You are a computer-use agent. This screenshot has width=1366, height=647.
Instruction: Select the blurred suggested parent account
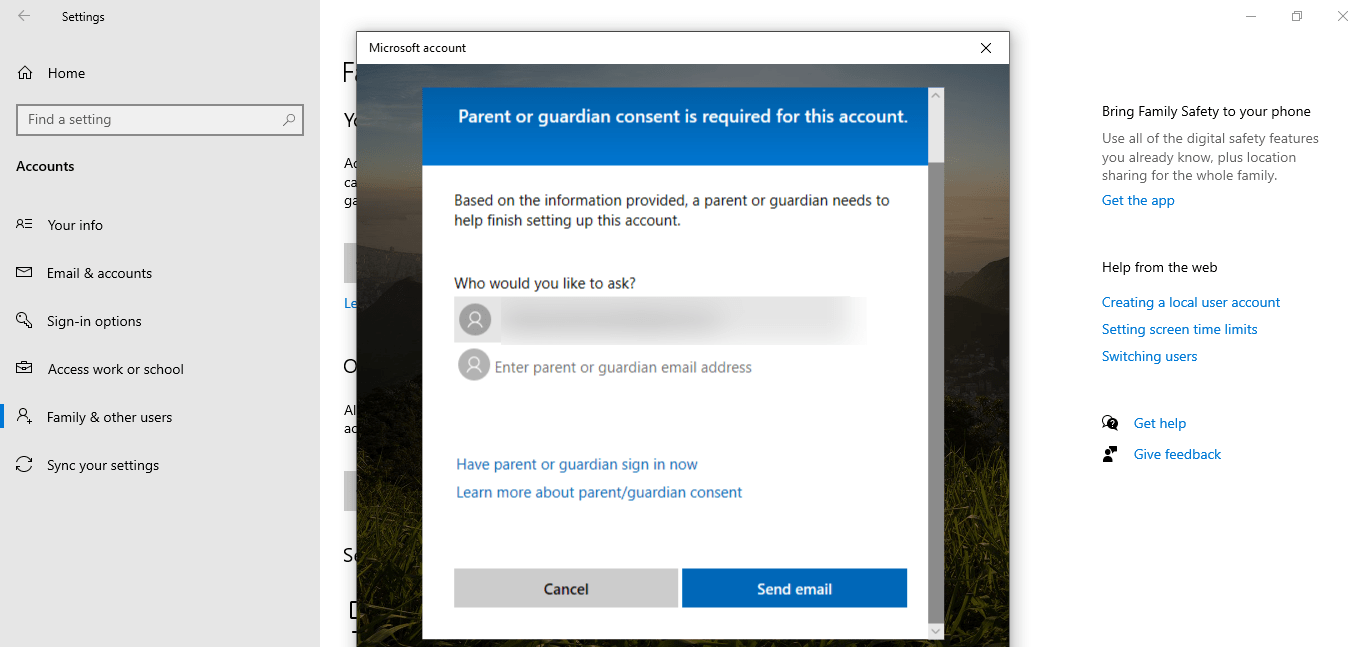pos(660,320)
